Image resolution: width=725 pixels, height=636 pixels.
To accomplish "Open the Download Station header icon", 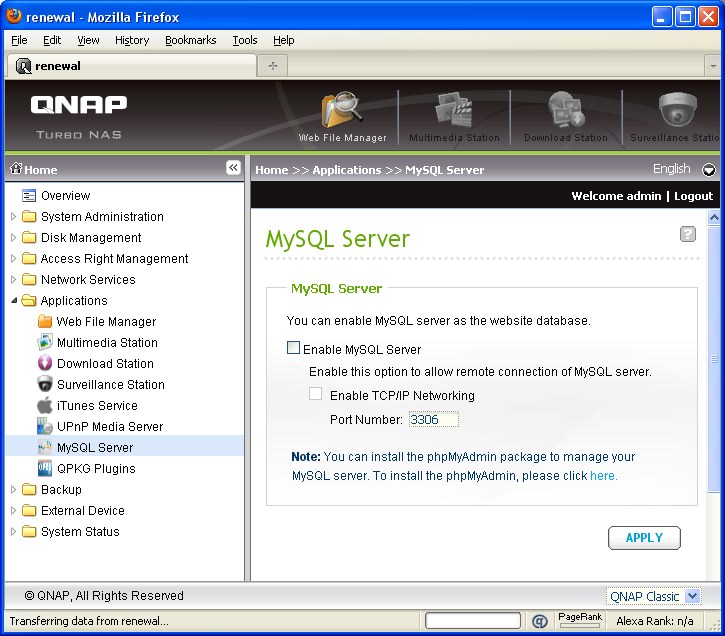I will point(566,110).
